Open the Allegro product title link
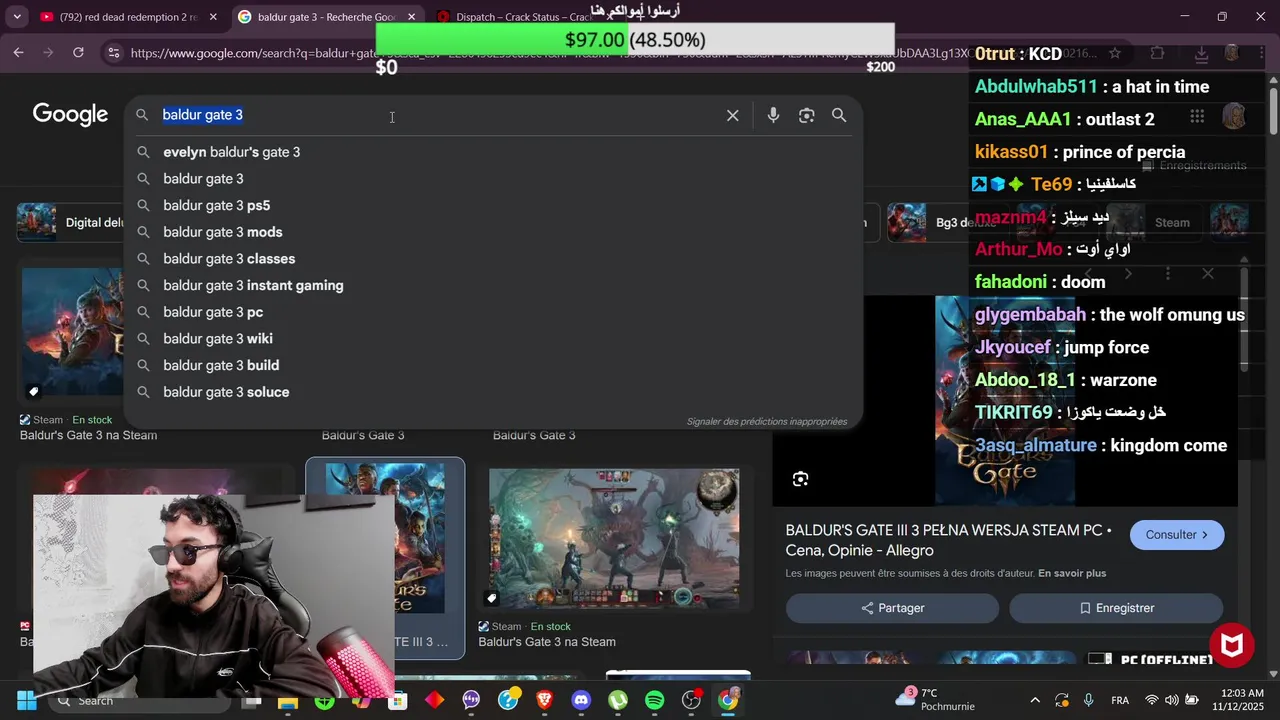This screenshot has height=720, width=1280. (949, 540)
